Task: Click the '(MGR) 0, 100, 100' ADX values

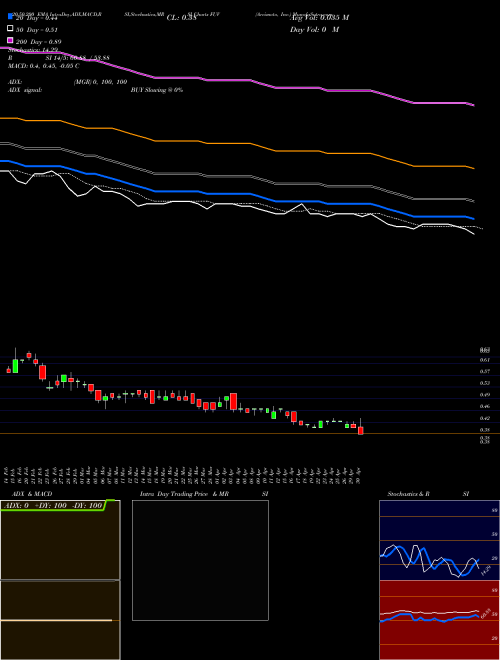Action: pos(101,82)
